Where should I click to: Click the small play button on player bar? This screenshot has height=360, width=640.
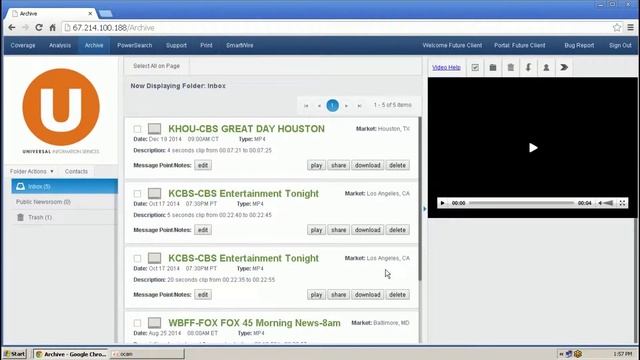click(442, 203)
